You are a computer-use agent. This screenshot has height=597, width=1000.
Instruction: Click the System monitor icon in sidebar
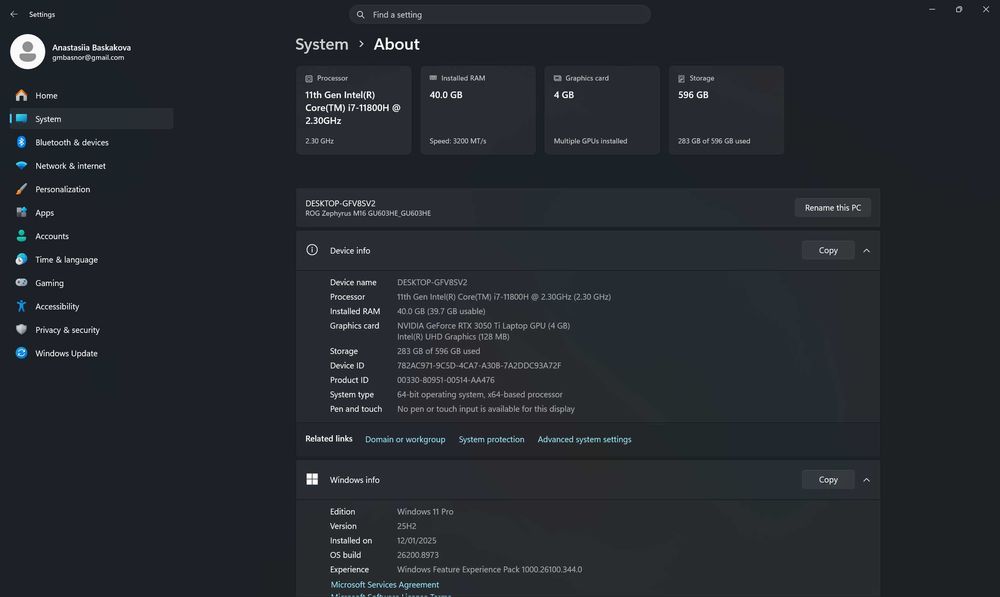22,119
